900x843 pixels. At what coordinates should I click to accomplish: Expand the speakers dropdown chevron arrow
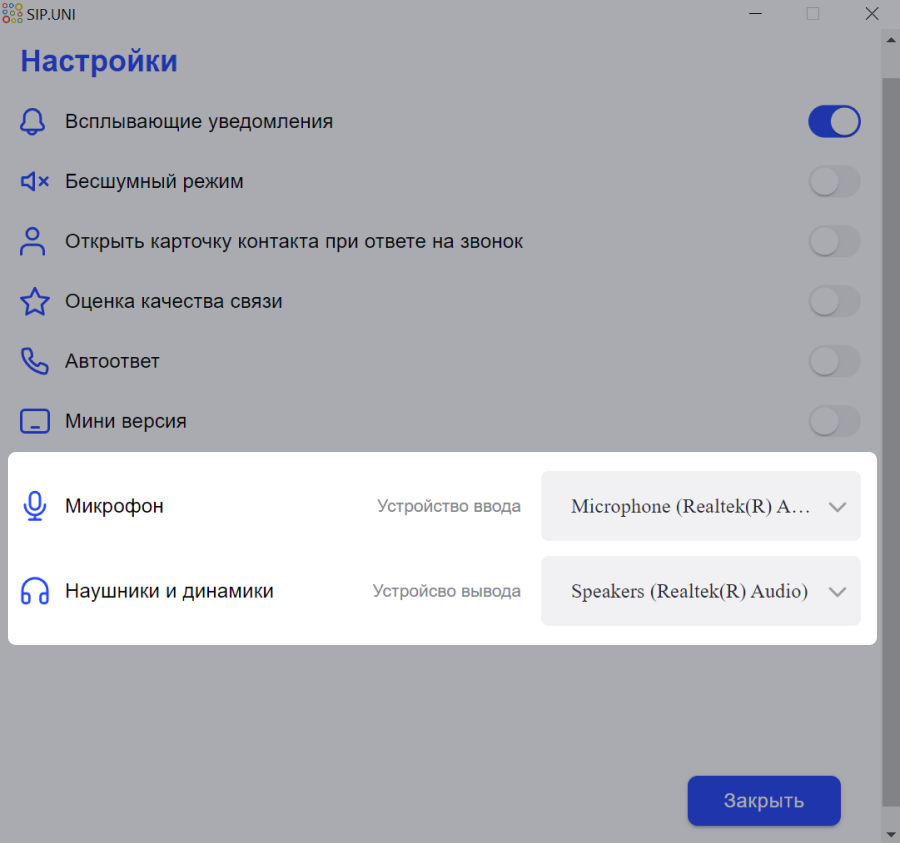point(837,592)
